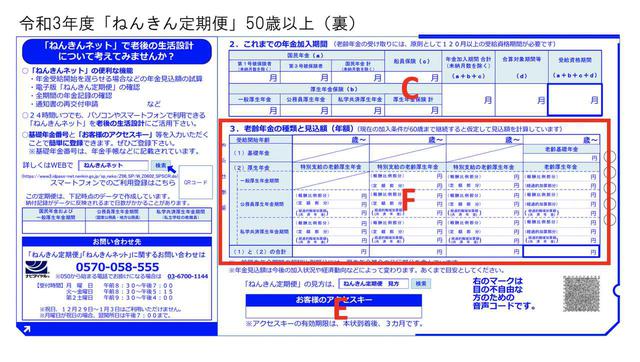This screenshot has height=362, width=640.
Task: Click bullet 全期間の年金記録の確認
Action: [71, 95]
